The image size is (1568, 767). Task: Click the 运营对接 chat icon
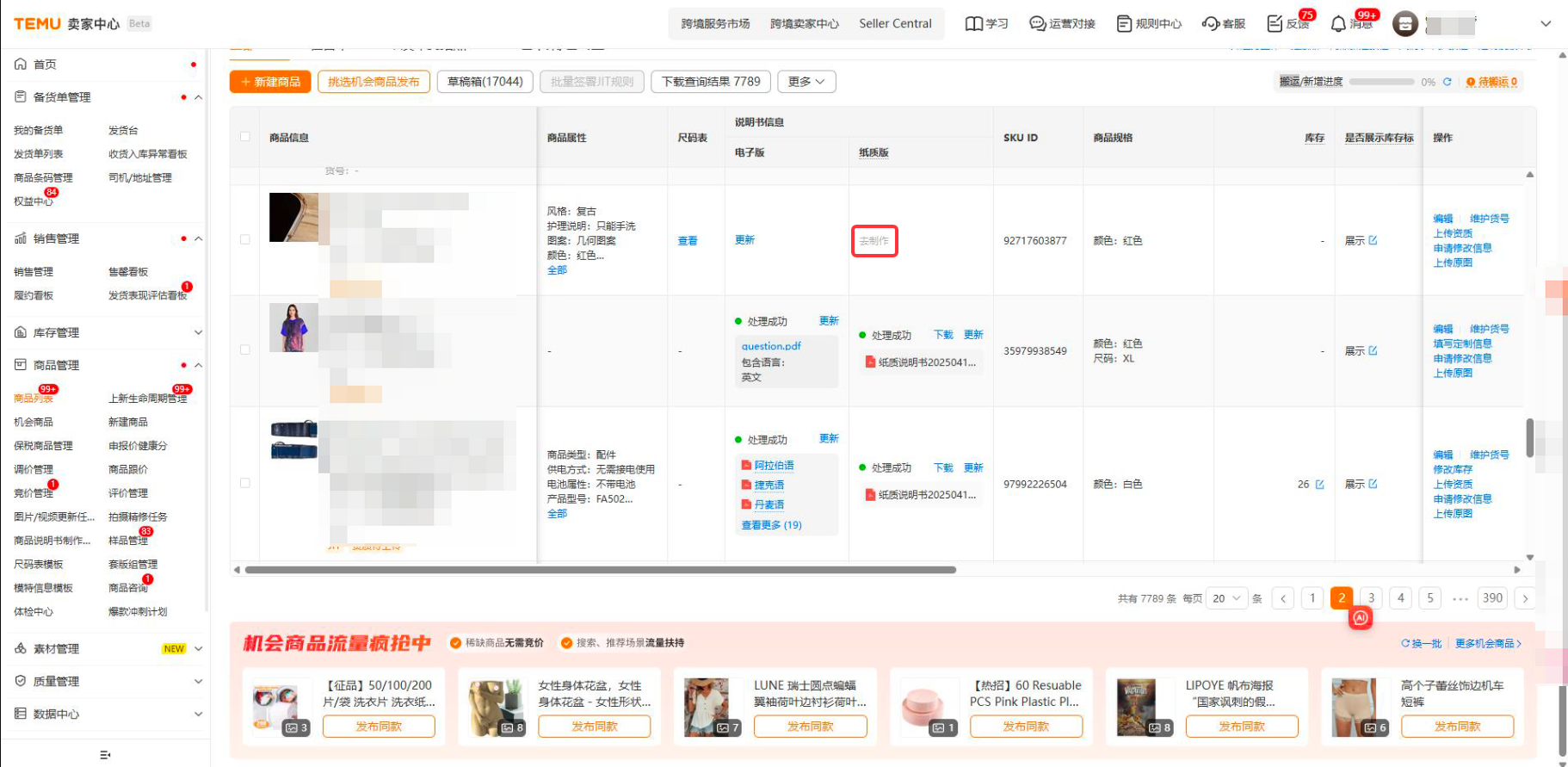coord(1038,24)
